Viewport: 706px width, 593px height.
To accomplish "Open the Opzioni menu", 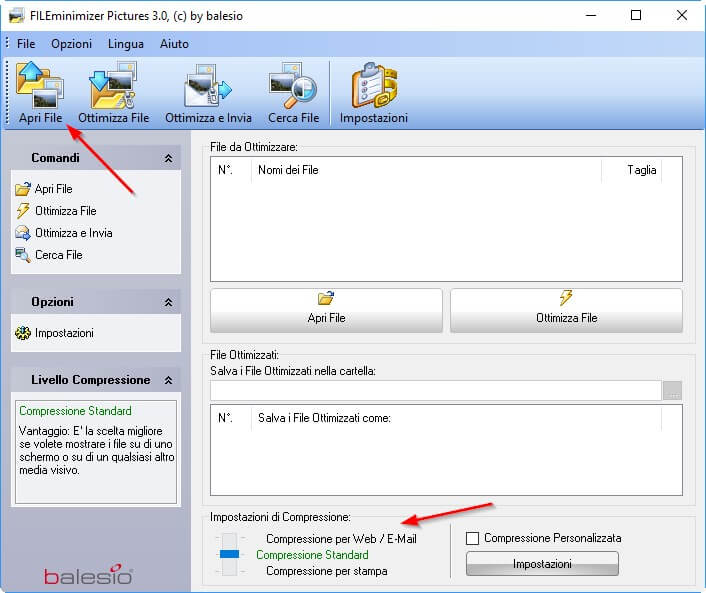I will [x=71, y=44].
